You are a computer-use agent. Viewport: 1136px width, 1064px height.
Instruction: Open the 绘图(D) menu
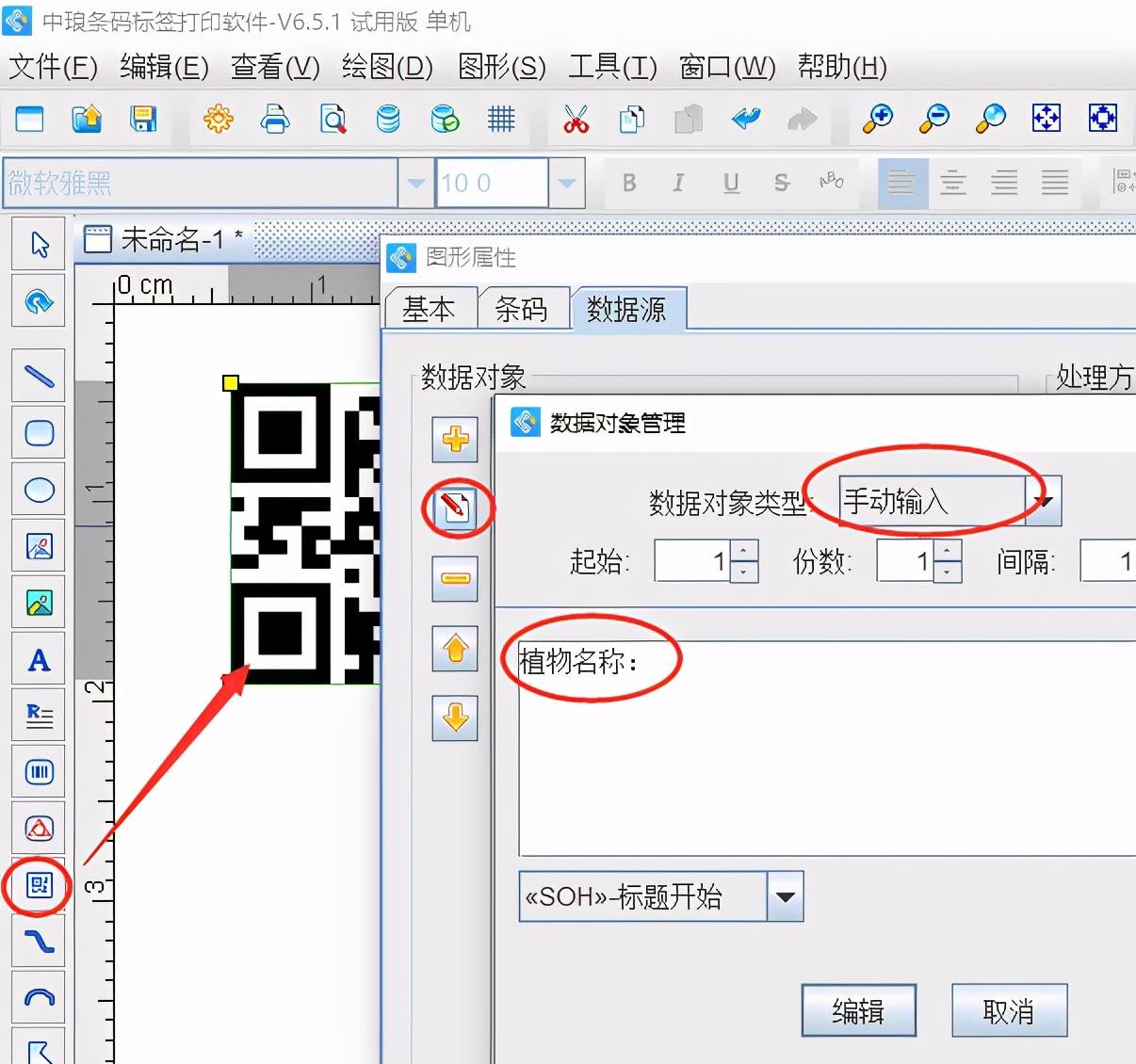point(387,67)
